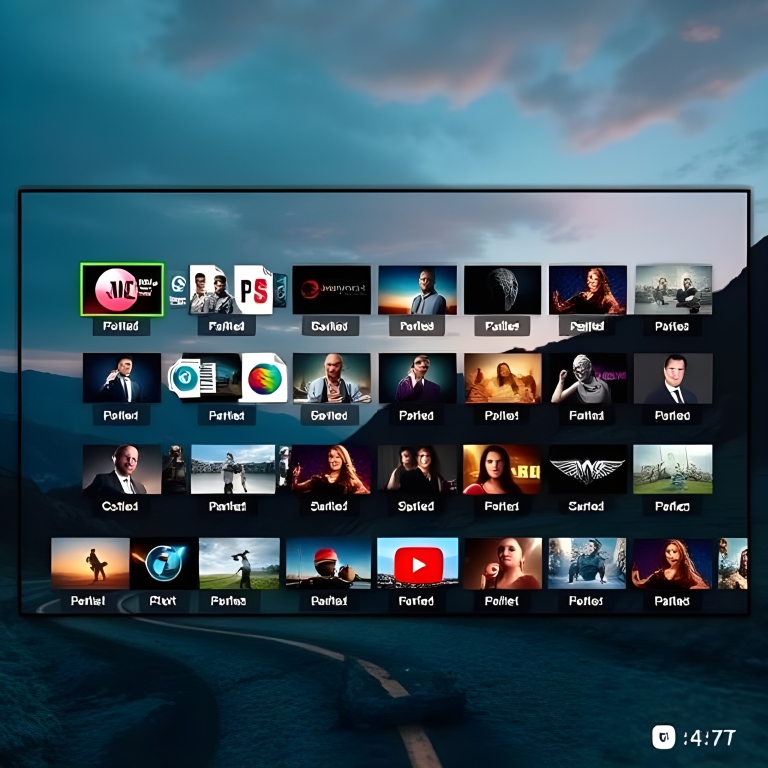Click the white rounded badge icon near clock
The image size is (768, 768).
point(664,737)
